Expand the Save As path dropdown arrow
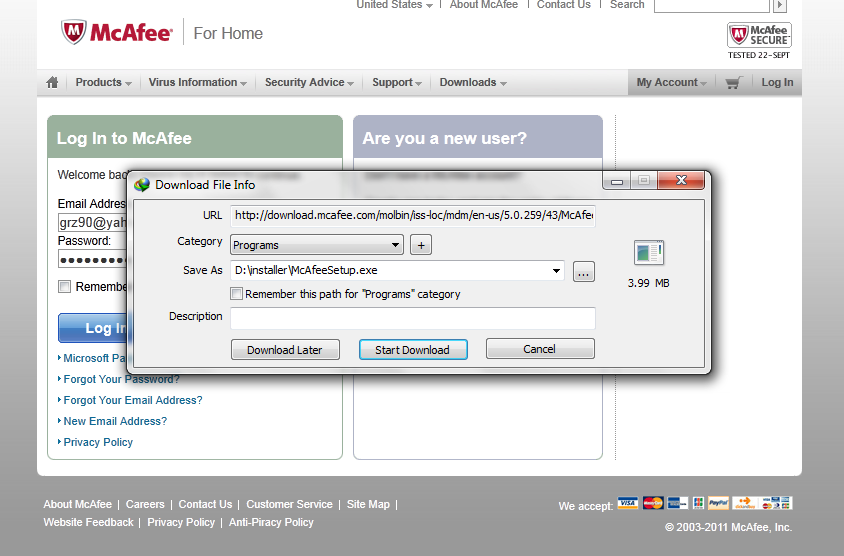 (556, 270)
